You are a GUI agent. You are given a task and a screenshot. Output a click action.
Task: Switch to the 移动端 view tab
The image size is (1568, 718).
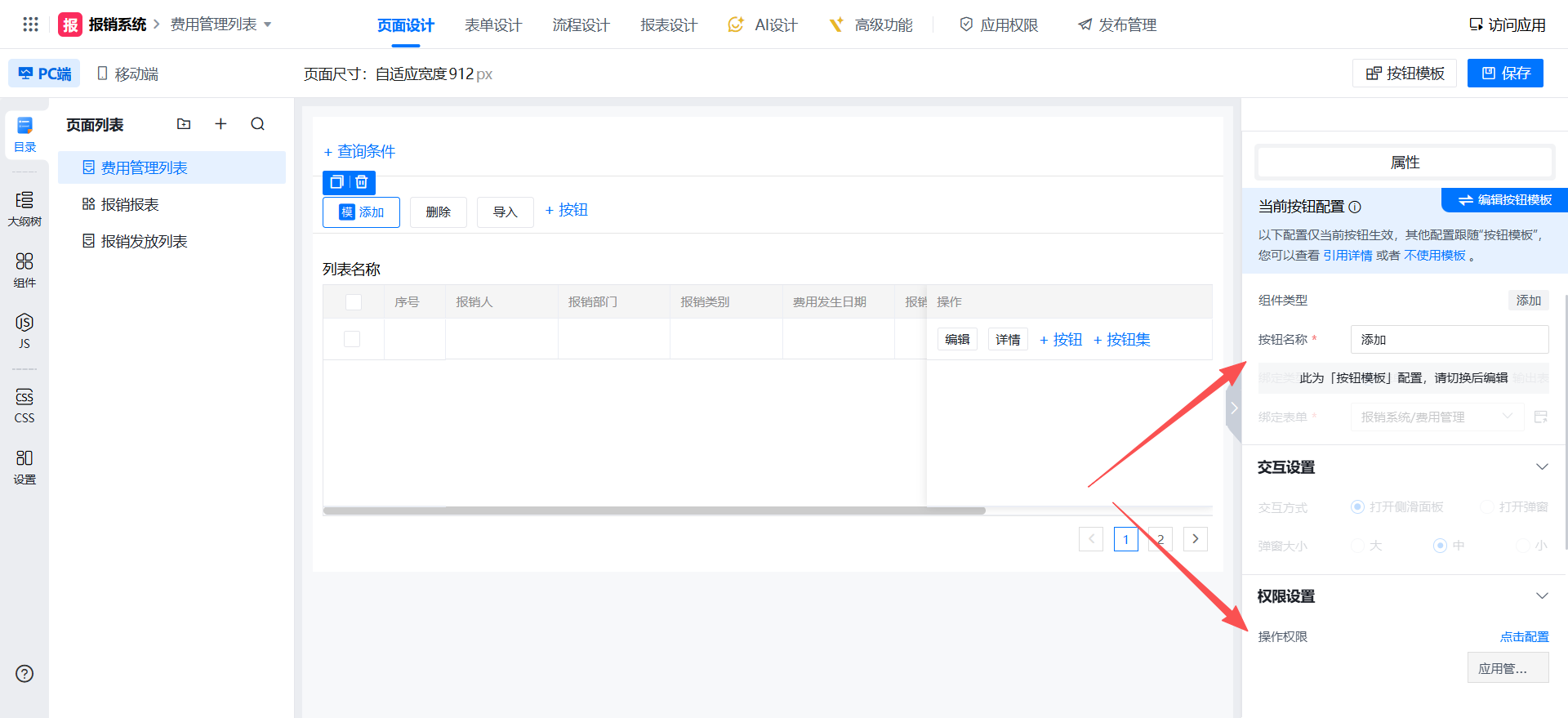pyautogui.click(x=127, y=74)
